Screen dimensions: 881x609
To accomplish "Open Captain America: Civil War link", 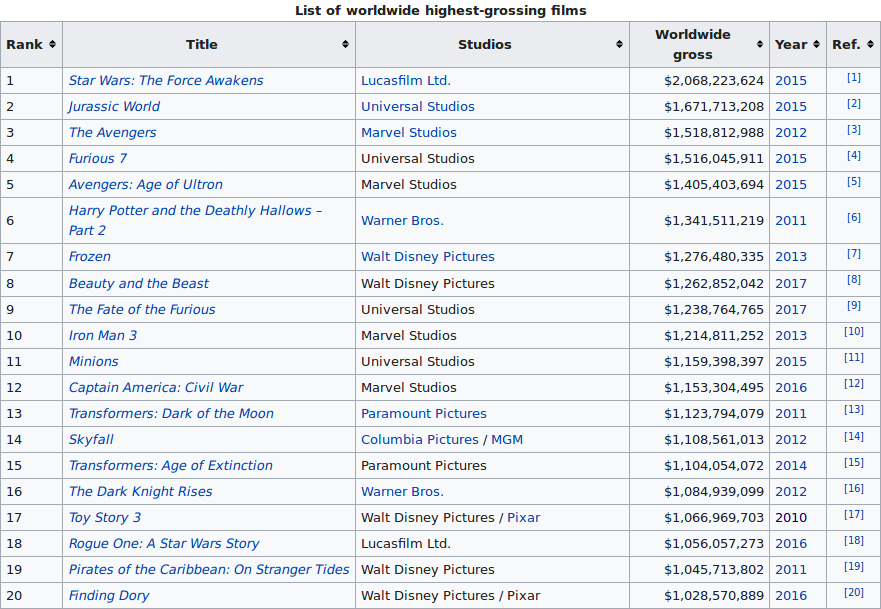I will click(156, 387).
